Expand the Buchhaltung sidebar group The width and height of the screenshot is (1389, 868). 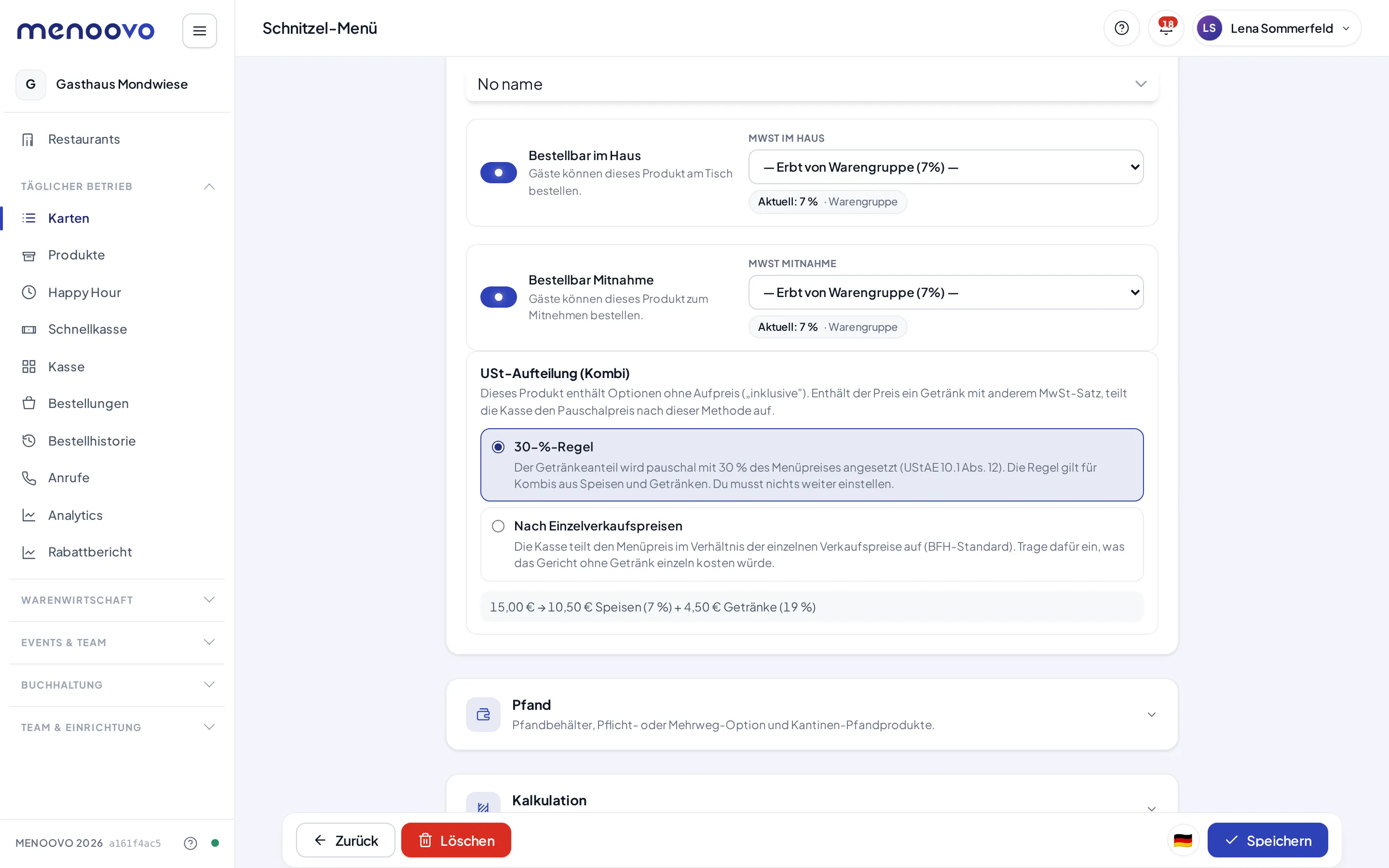[117, 685]
